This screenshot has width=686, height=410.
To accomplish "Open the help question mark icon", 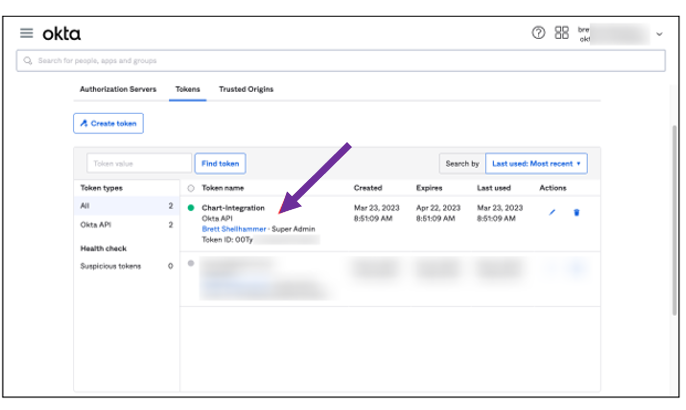I will click(538, 33).
